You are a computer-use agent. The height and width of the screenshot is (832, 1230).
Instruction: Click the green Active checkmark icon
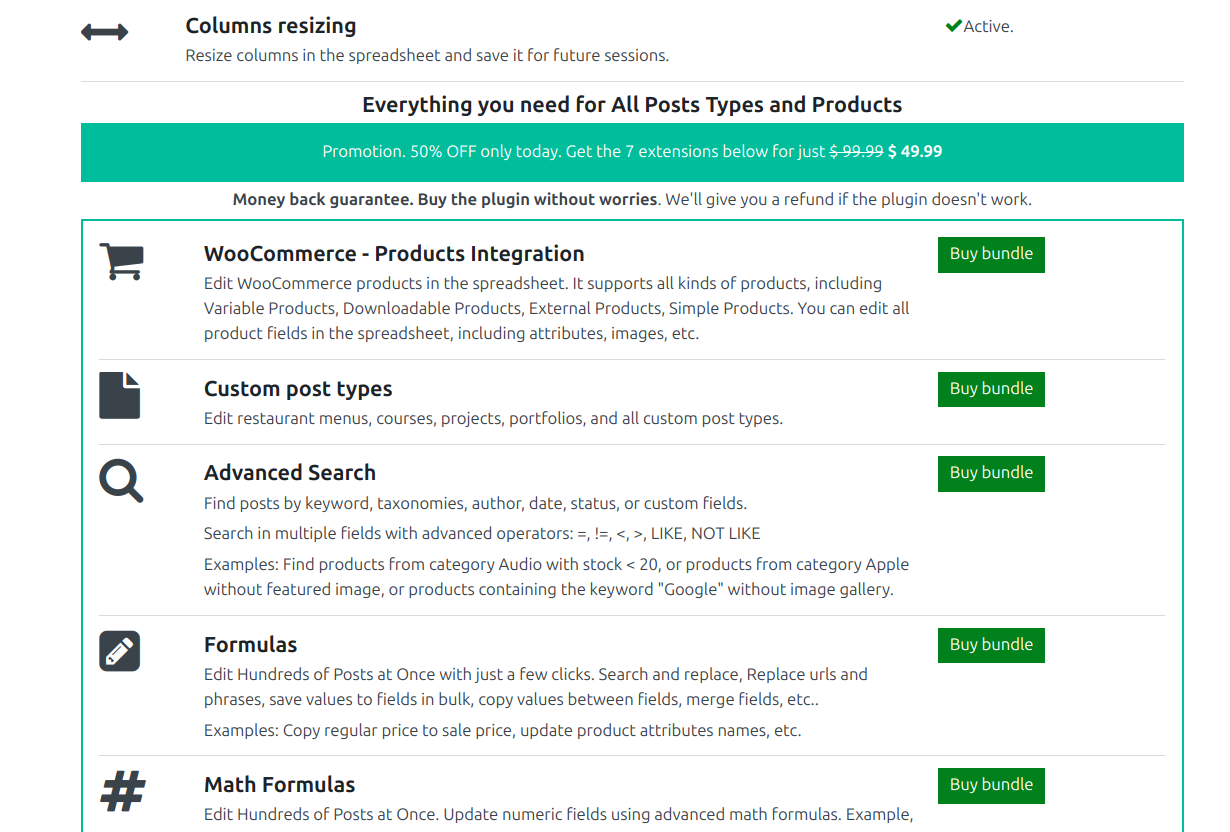(953, 27)
